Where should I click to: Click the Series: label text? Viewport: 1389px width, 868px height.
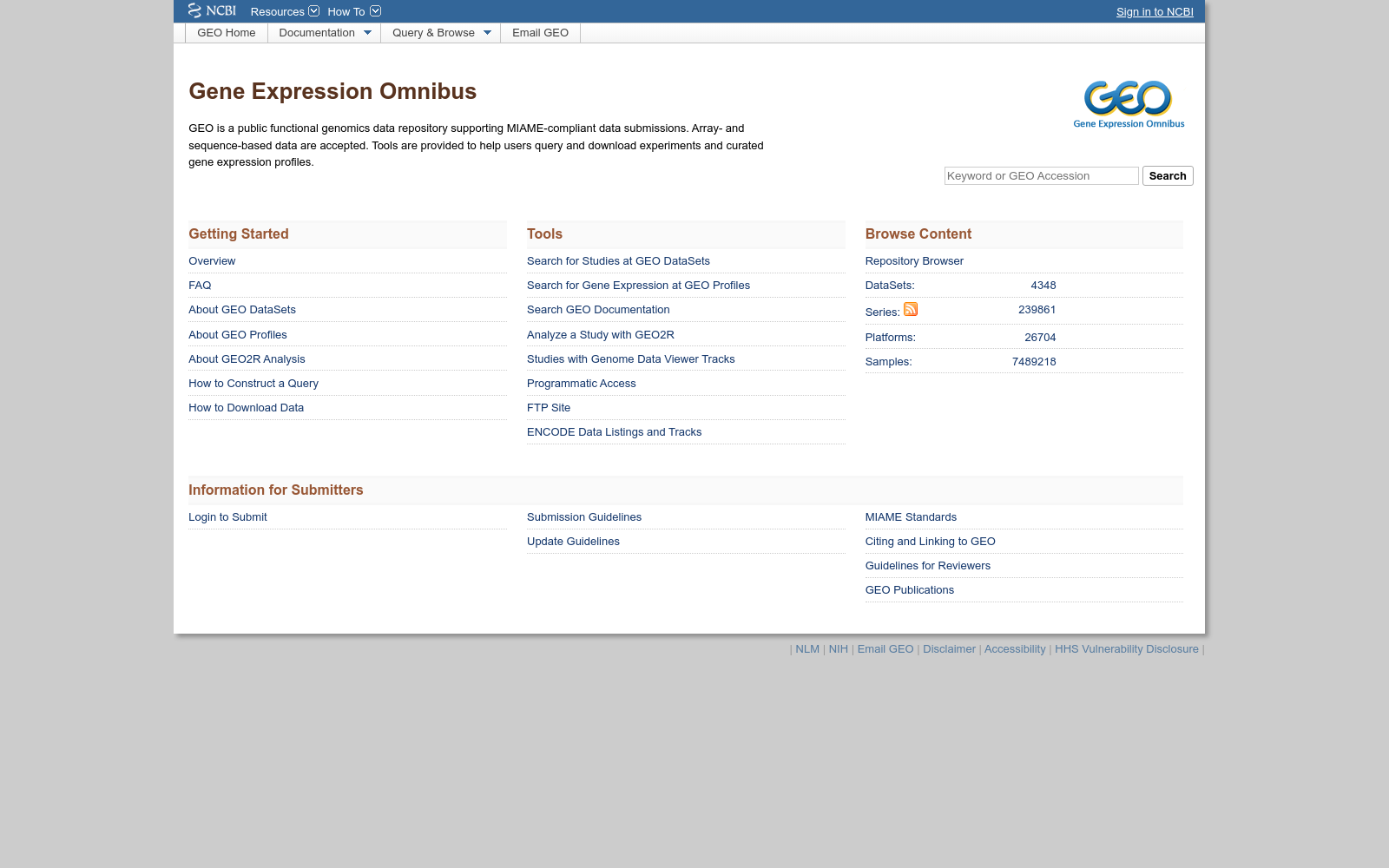click(882, 312)
